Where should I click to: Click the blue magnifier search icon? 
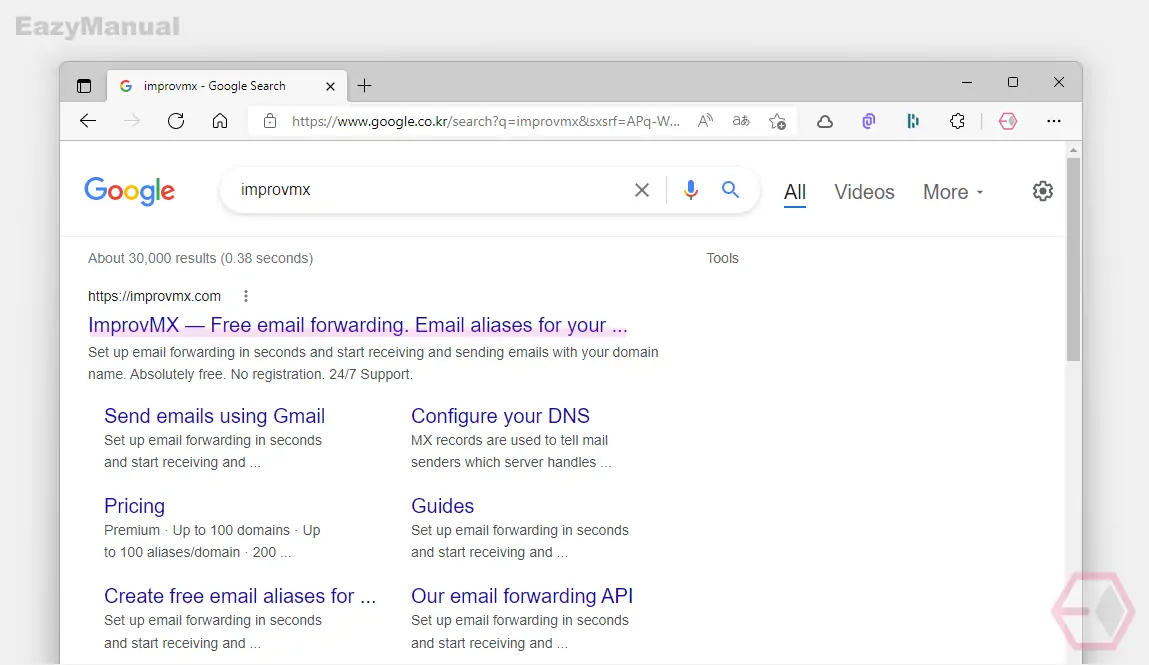tap(730, 190)
